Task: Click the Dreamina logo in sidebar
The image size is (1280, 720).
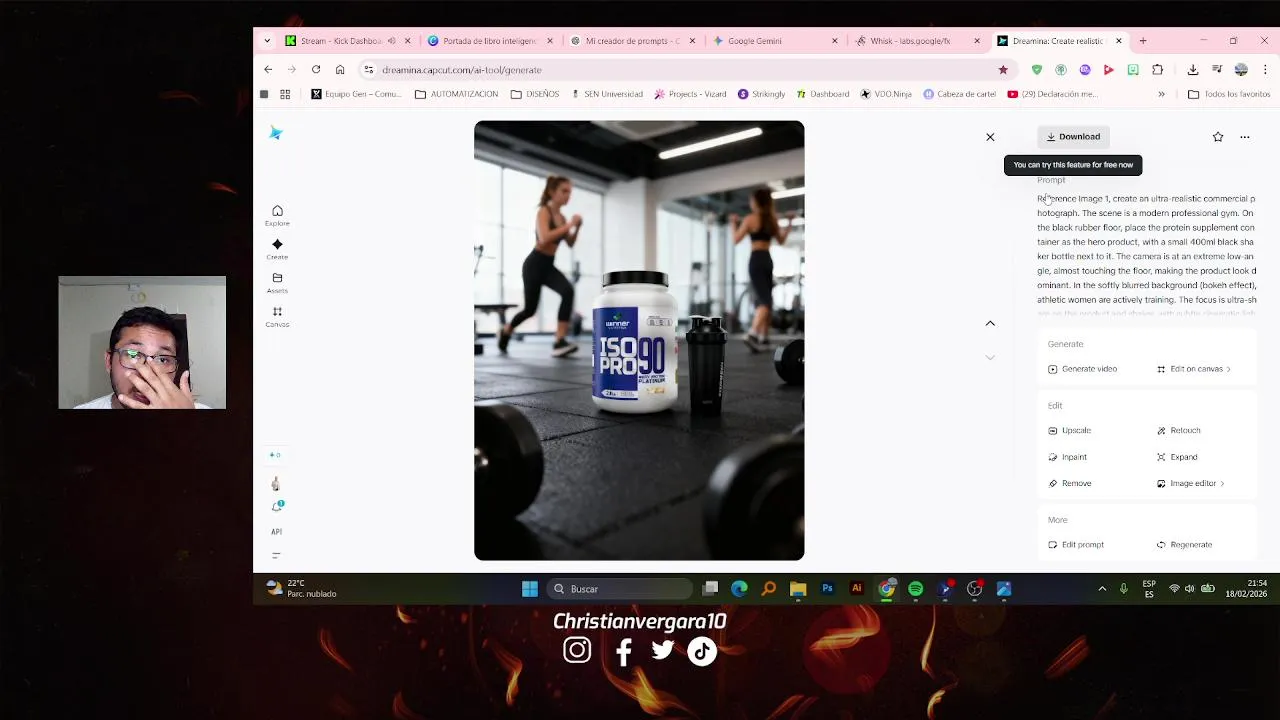Action: 276,133
